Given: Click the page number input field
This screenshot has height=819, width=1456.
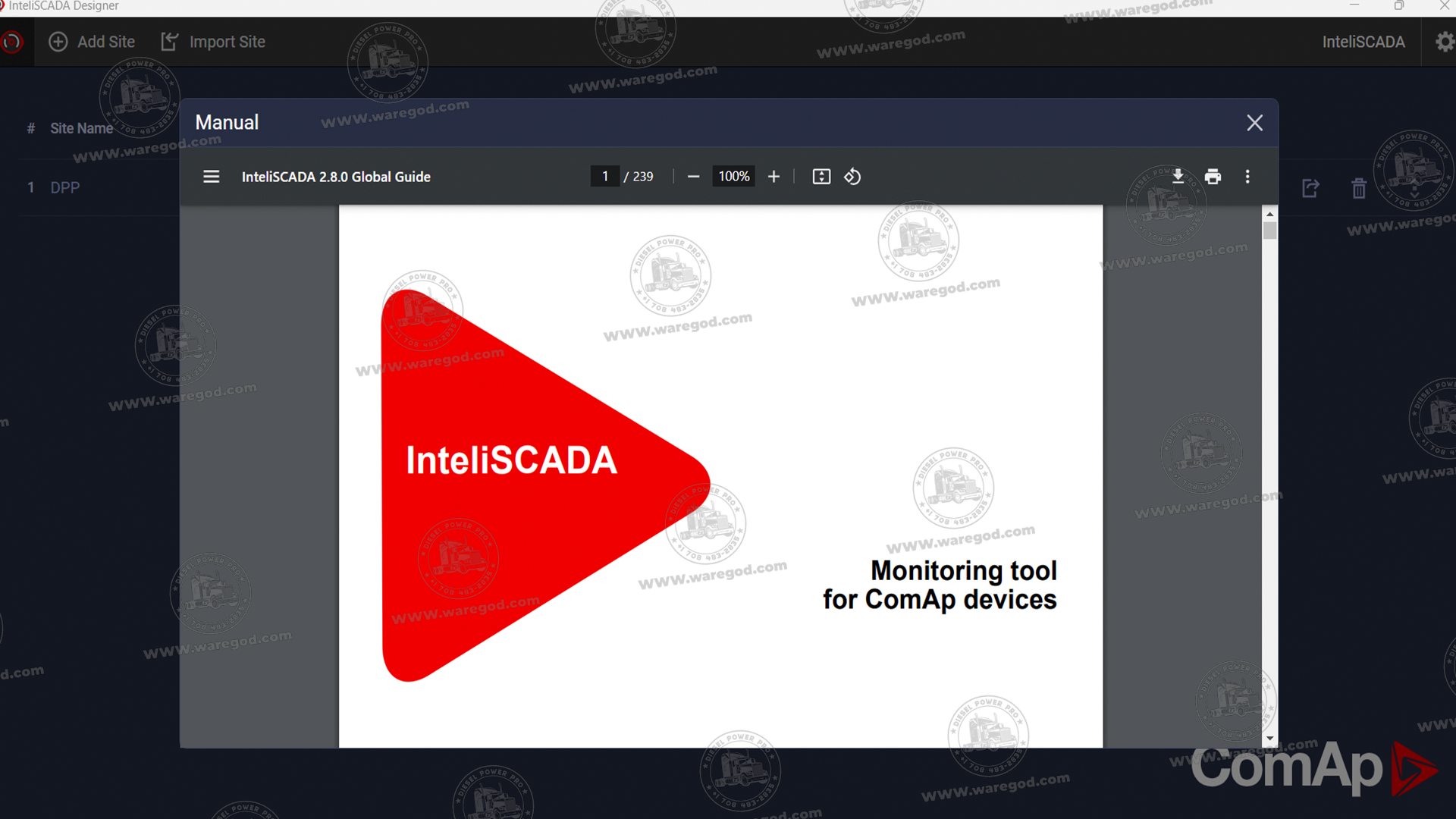Looking at the screenshot, I should [x=605, y=177].
